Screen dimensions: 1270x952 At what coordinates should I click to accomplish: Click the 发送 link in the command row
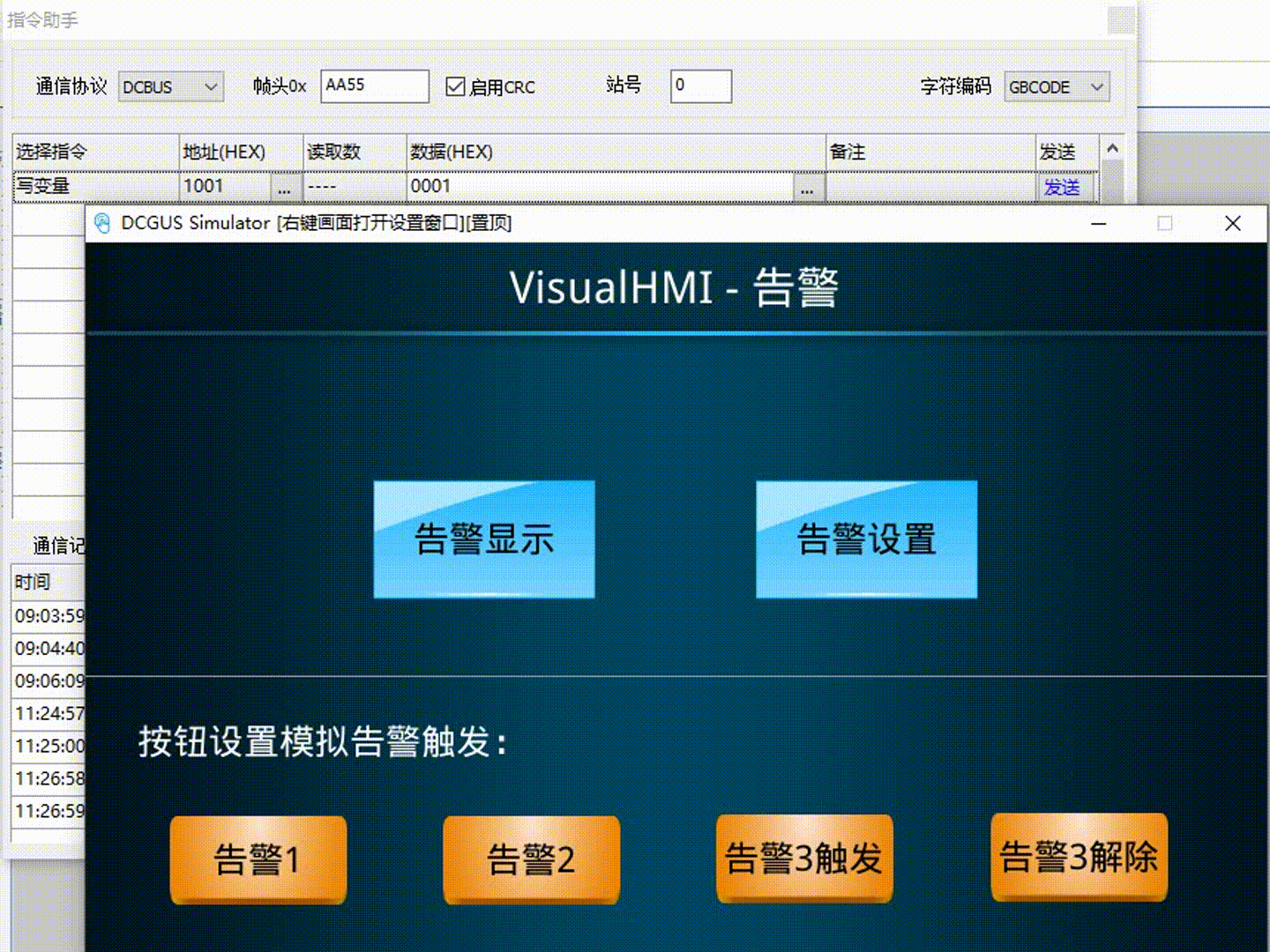click(x=1062, y=187)
